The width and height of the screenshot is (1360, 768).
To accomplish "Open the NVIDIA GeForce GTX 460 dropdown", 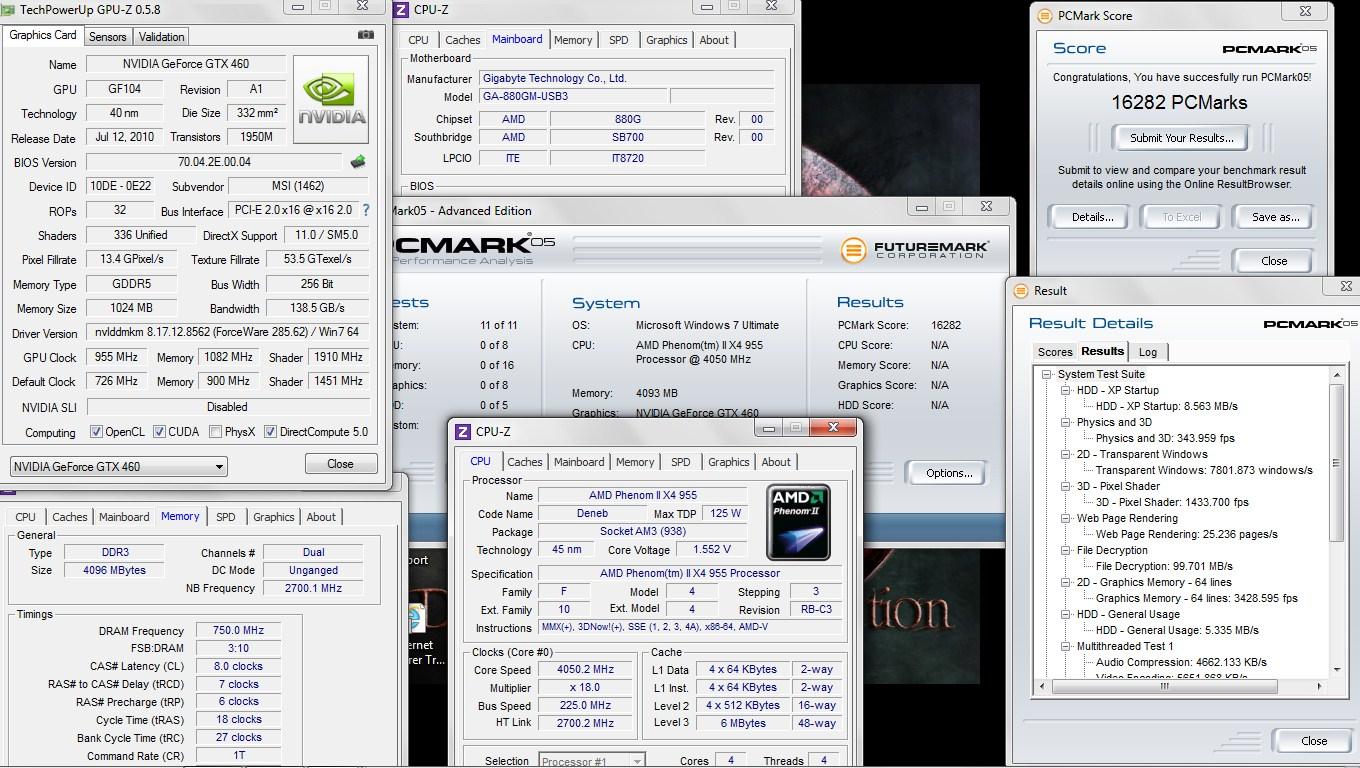I will coord(118,467).
